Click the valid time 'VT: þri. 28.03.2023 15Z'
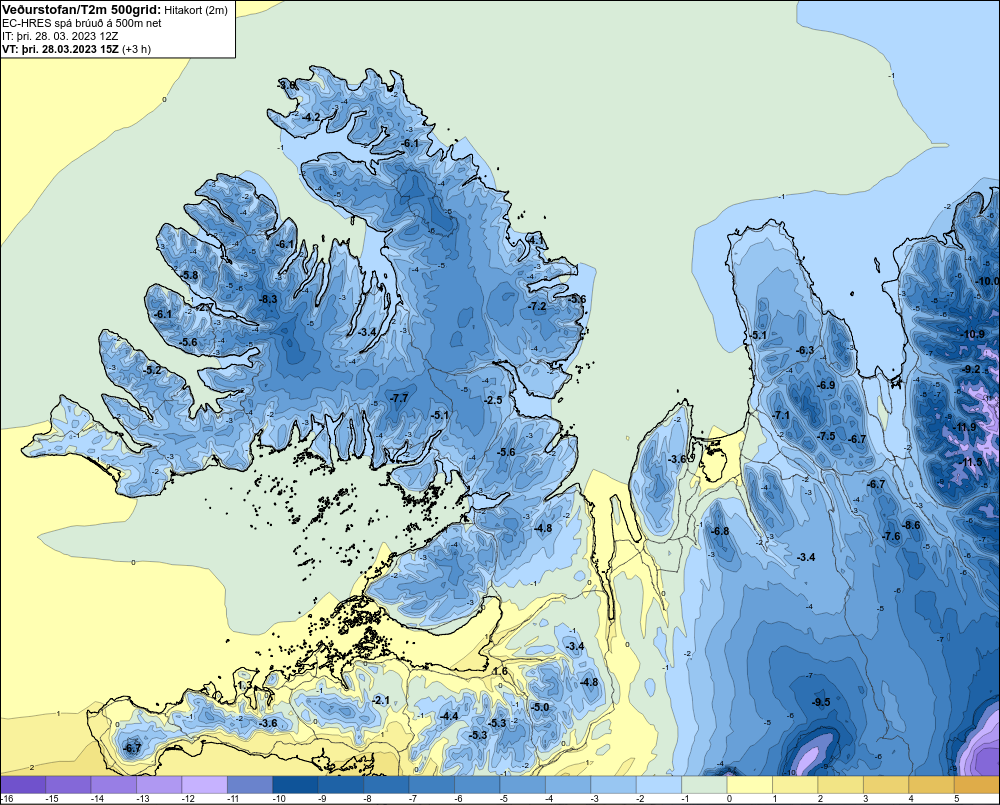 click(60, 48)
